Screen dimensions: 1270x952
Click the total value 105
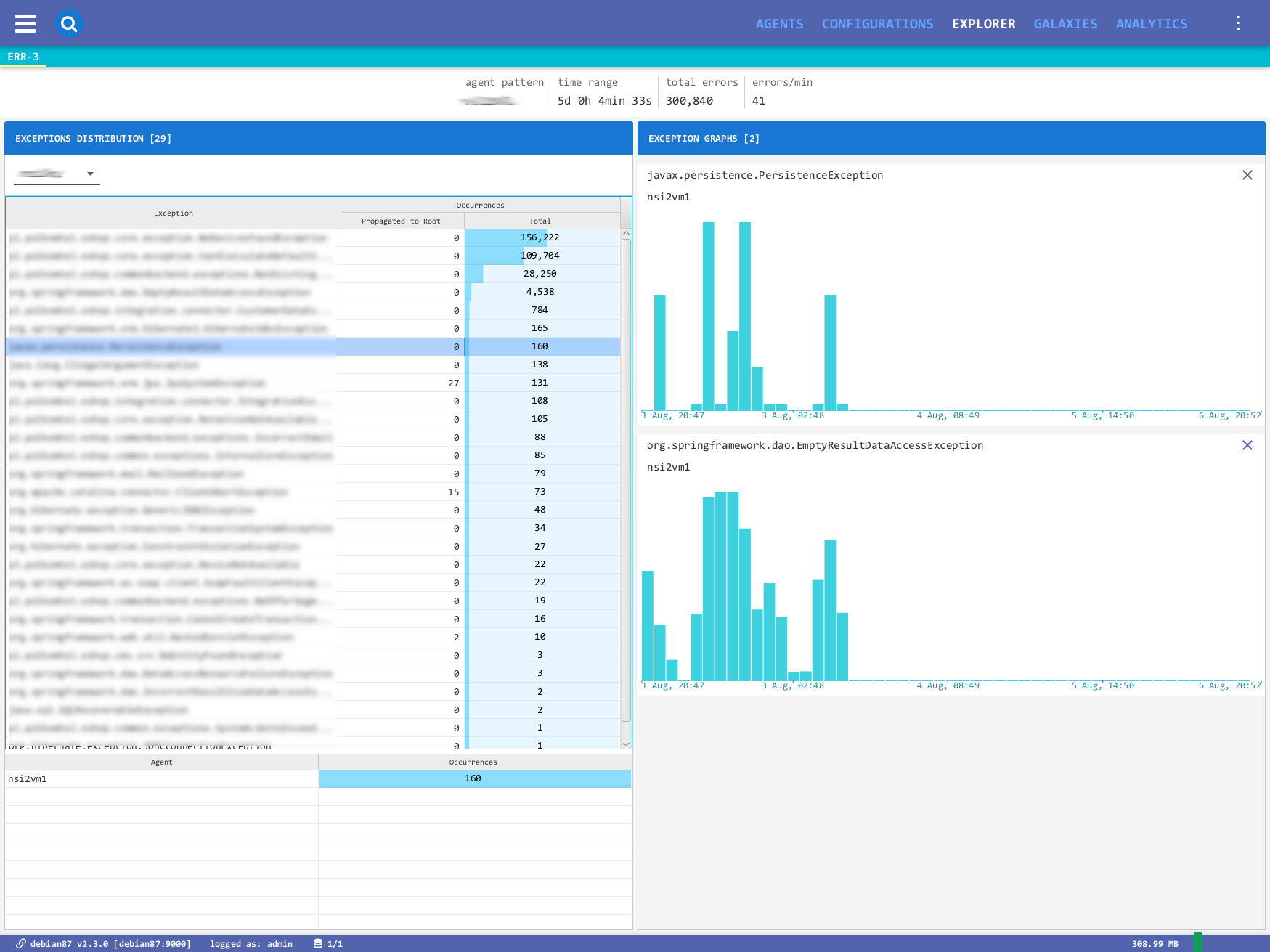[x=540, y=419]
